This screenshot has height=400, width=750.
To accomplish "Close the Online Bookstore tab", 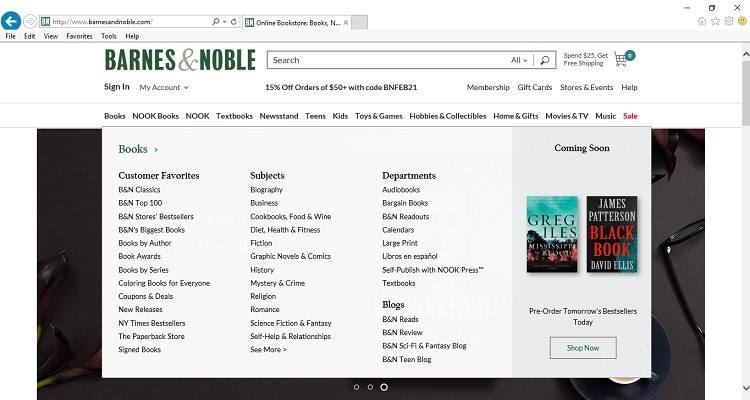I will pos(346,22).
